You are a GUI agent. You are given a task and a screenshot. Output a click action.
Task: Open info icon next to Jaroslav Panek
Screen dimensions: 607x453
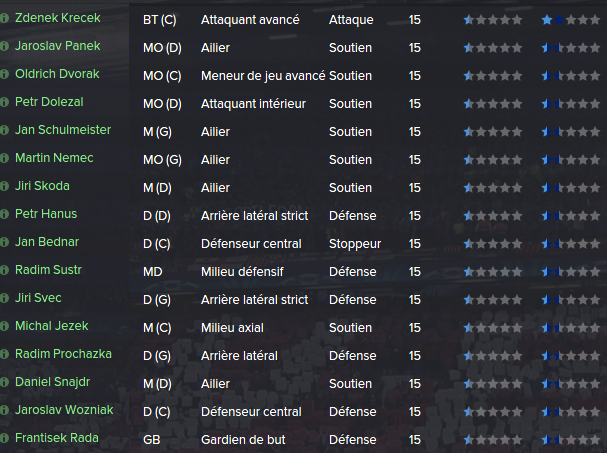(4, 46)
